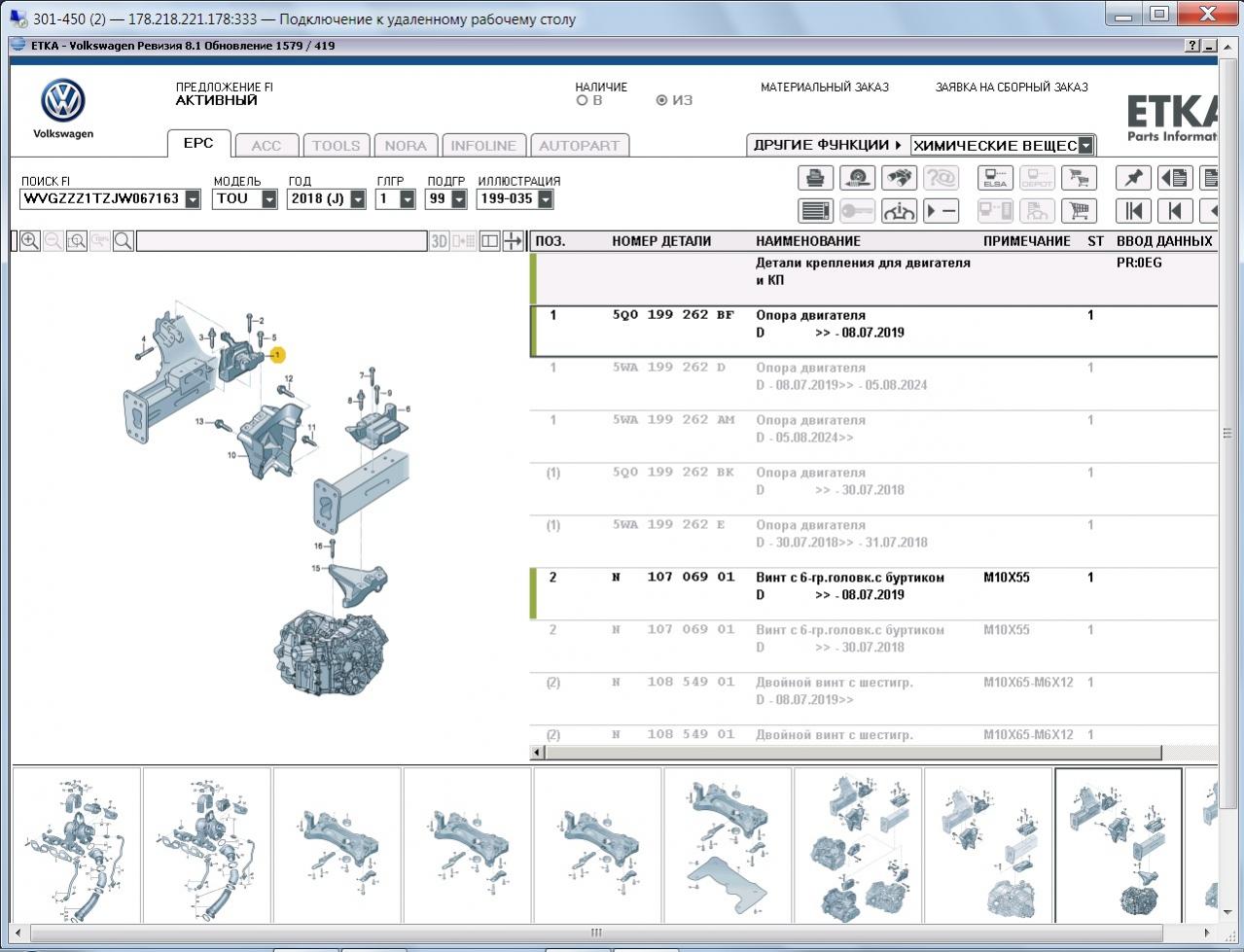Click the НАИМЕНОВАНИЕ column header
The height and width of the screenshot is (952, 1244).
click(x=808, y=241)
